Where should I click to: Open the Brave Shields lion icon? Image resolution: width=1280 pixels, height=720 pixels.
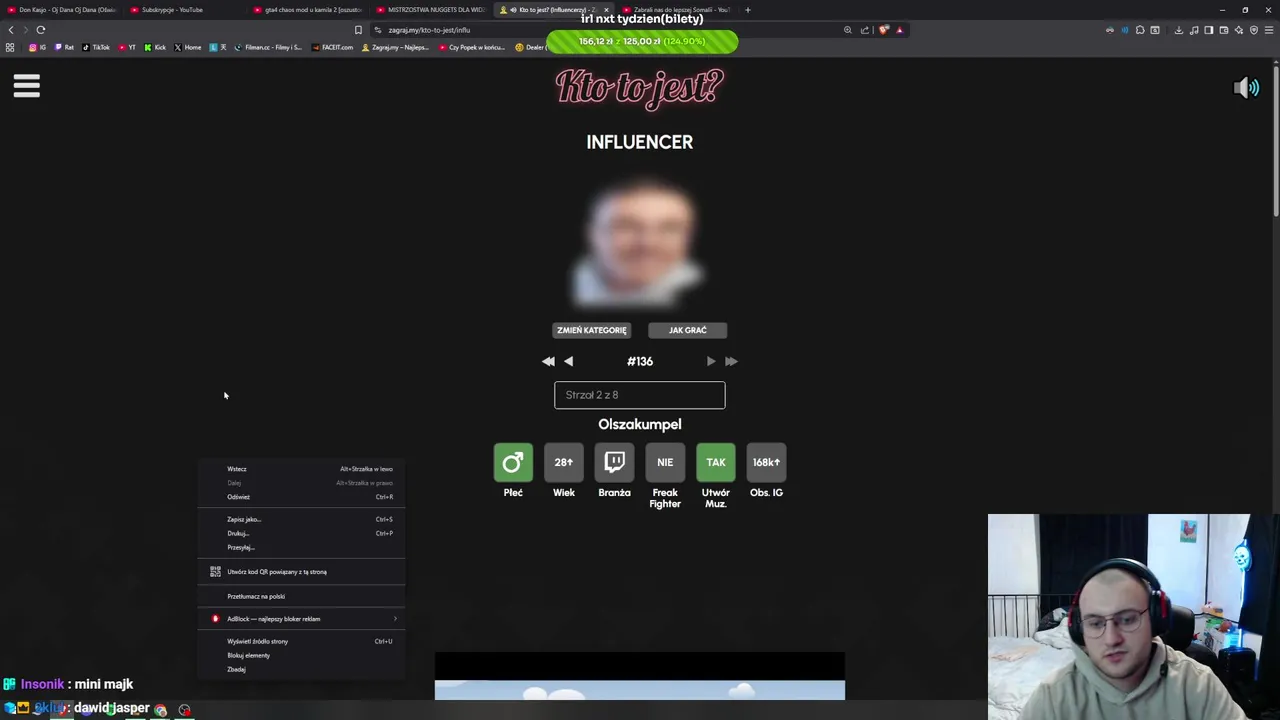[x=884, y=30]
